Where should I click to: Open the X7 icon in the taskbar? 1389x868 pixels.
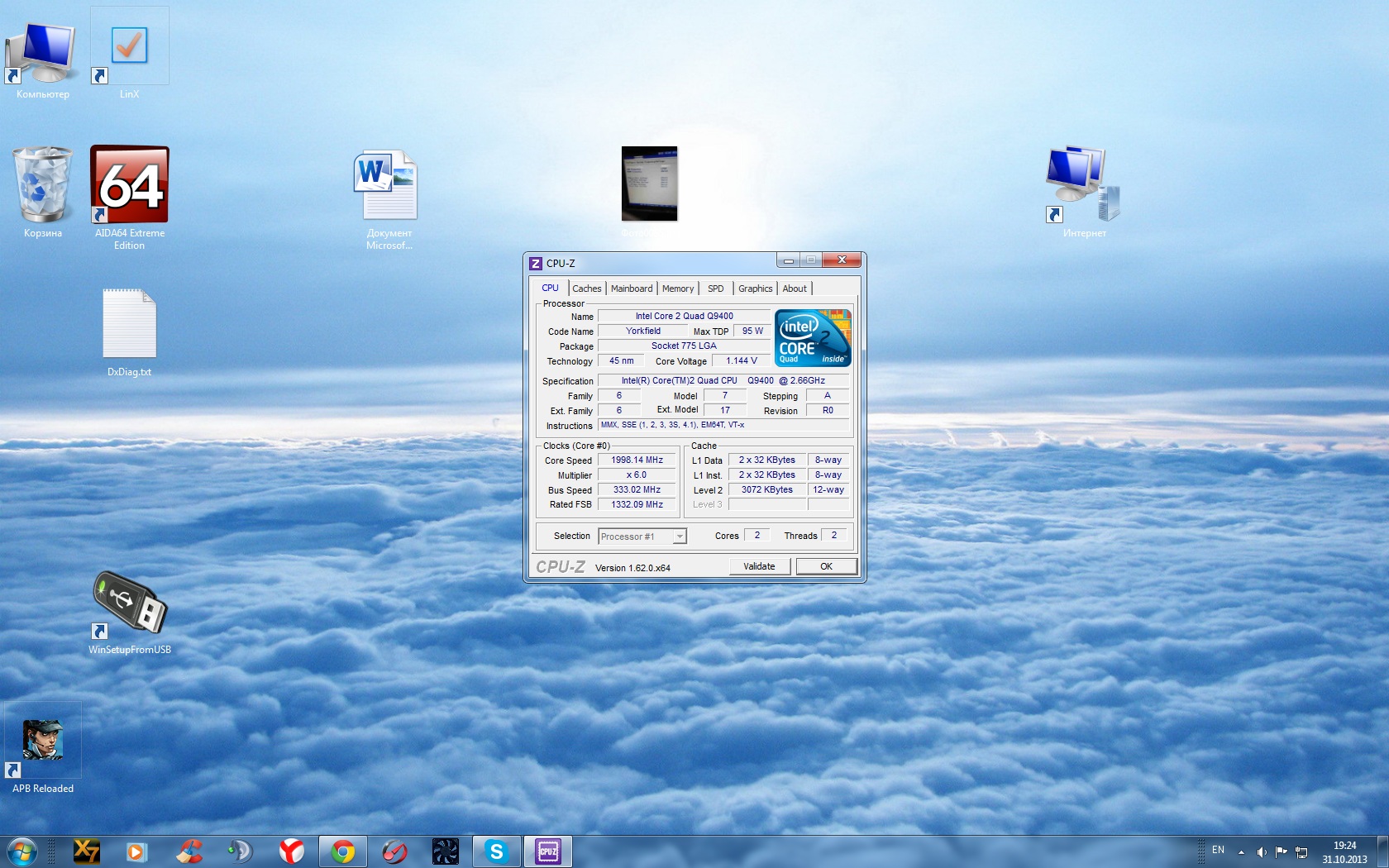87,851
